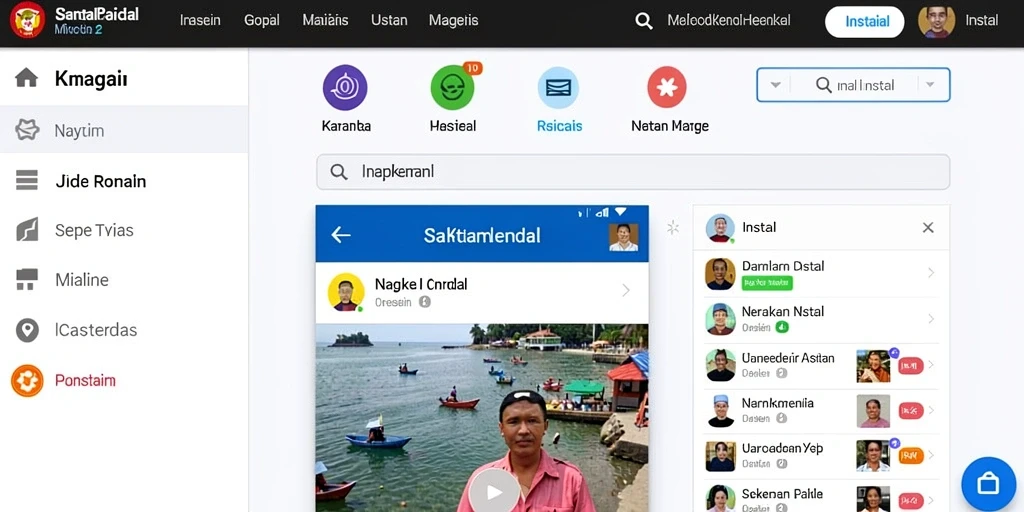Open left dropdown arrow in inal Instal box
The height and width of the screenshot is (512, 1024).
775,85
